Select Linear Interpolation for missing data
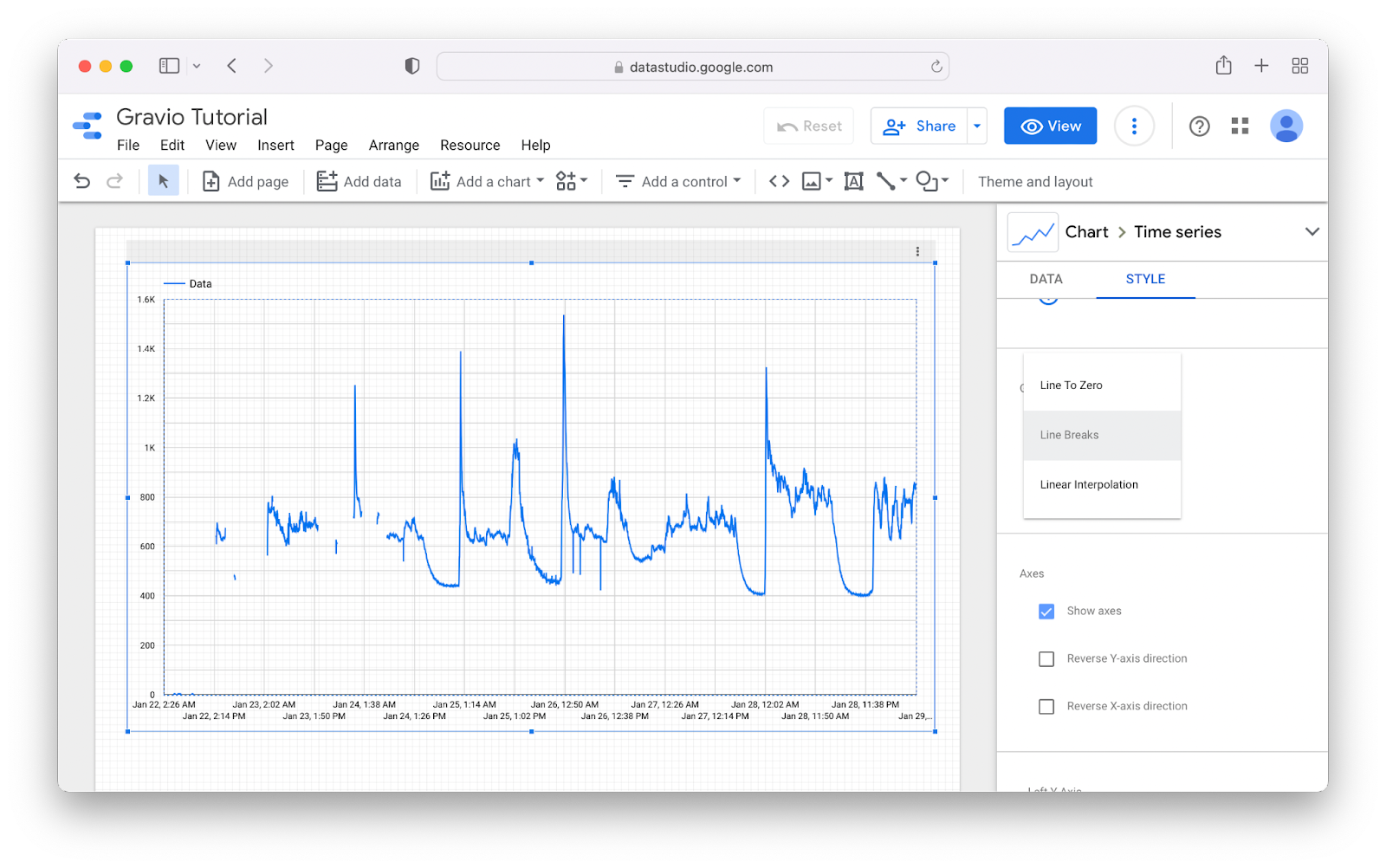1386x868 pixels. point(1089,484)
